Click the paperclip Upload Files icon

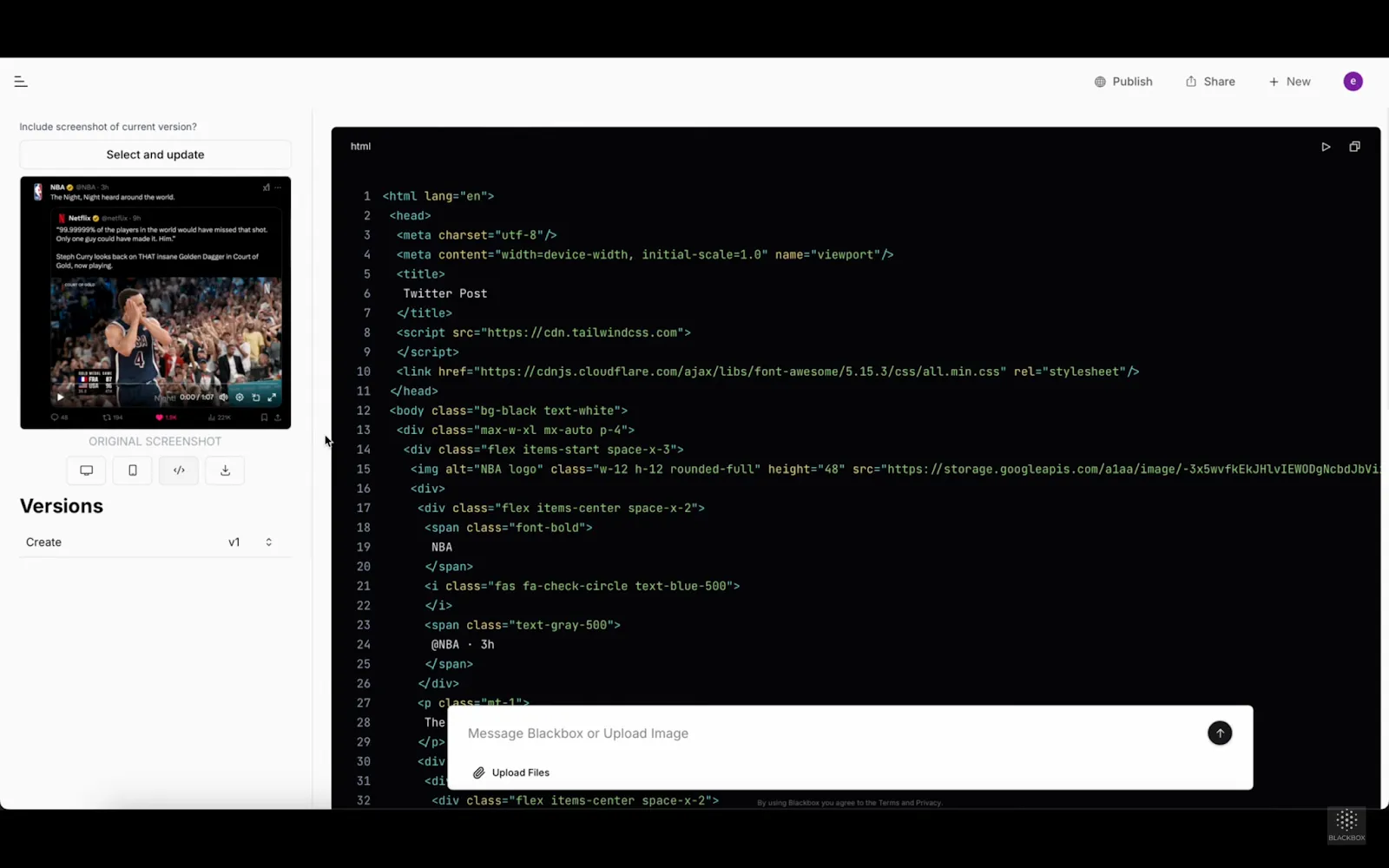click(x=478, y=773)
